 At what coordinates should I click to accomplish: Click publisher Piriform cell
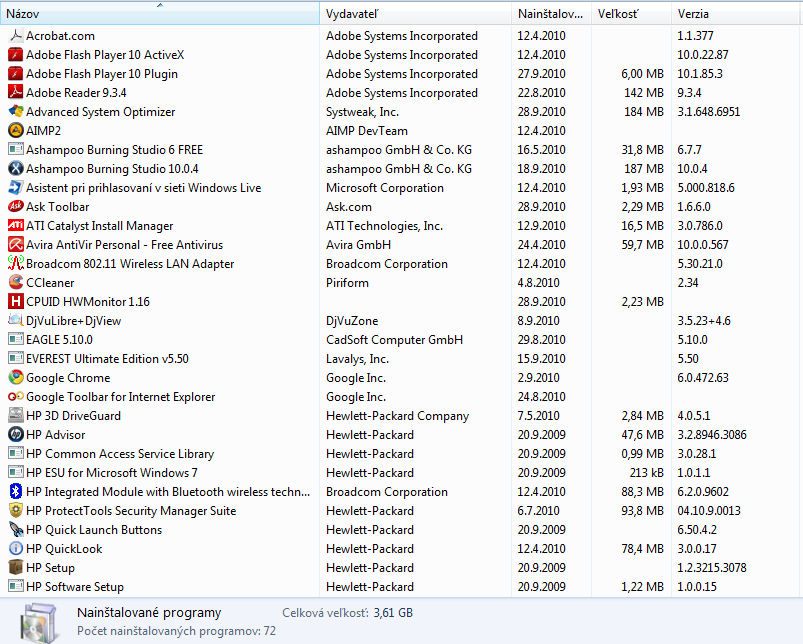[x=347, y=283]
